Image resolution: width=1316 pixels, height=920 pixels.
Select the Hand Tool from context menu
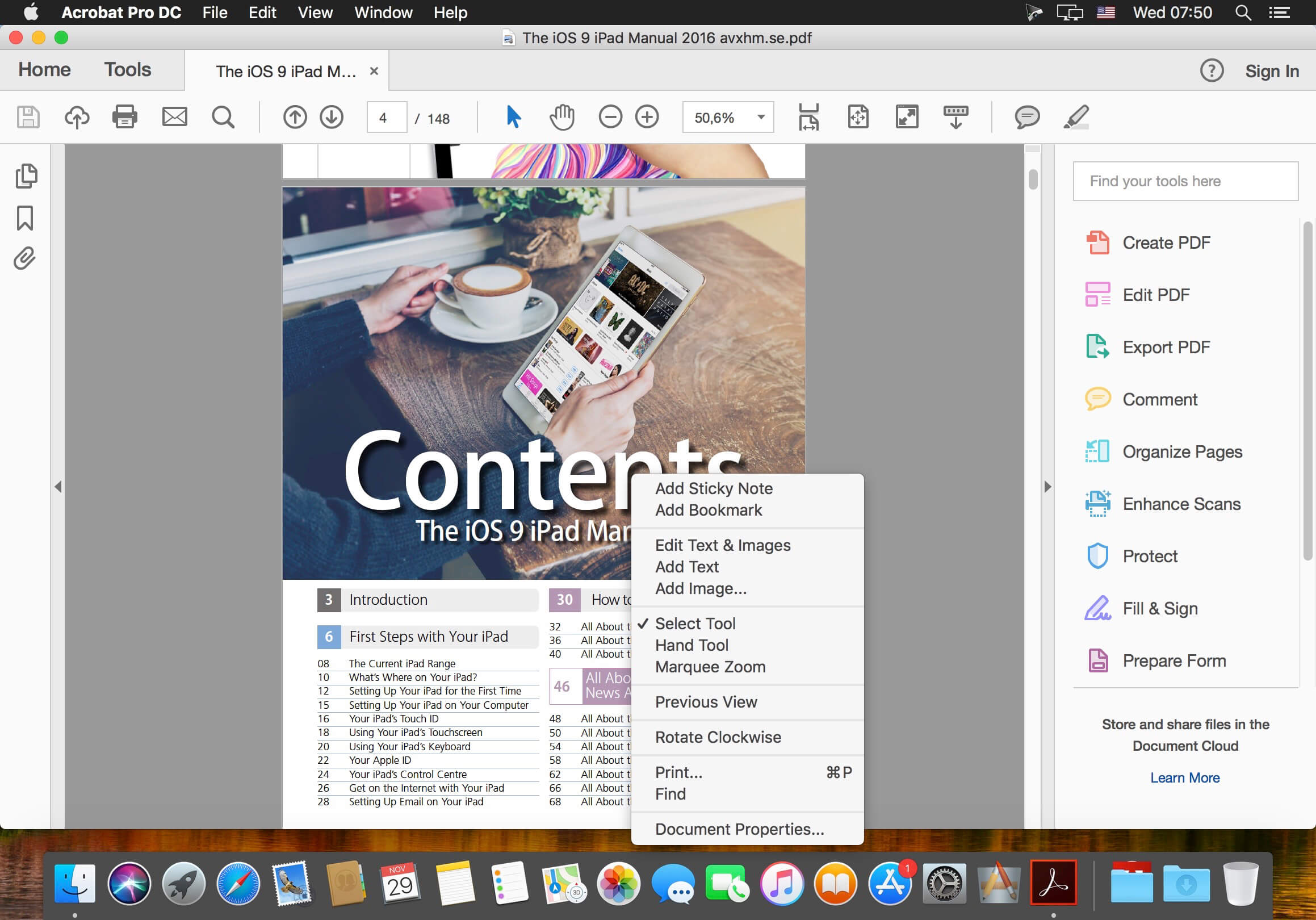pos(691,645)
